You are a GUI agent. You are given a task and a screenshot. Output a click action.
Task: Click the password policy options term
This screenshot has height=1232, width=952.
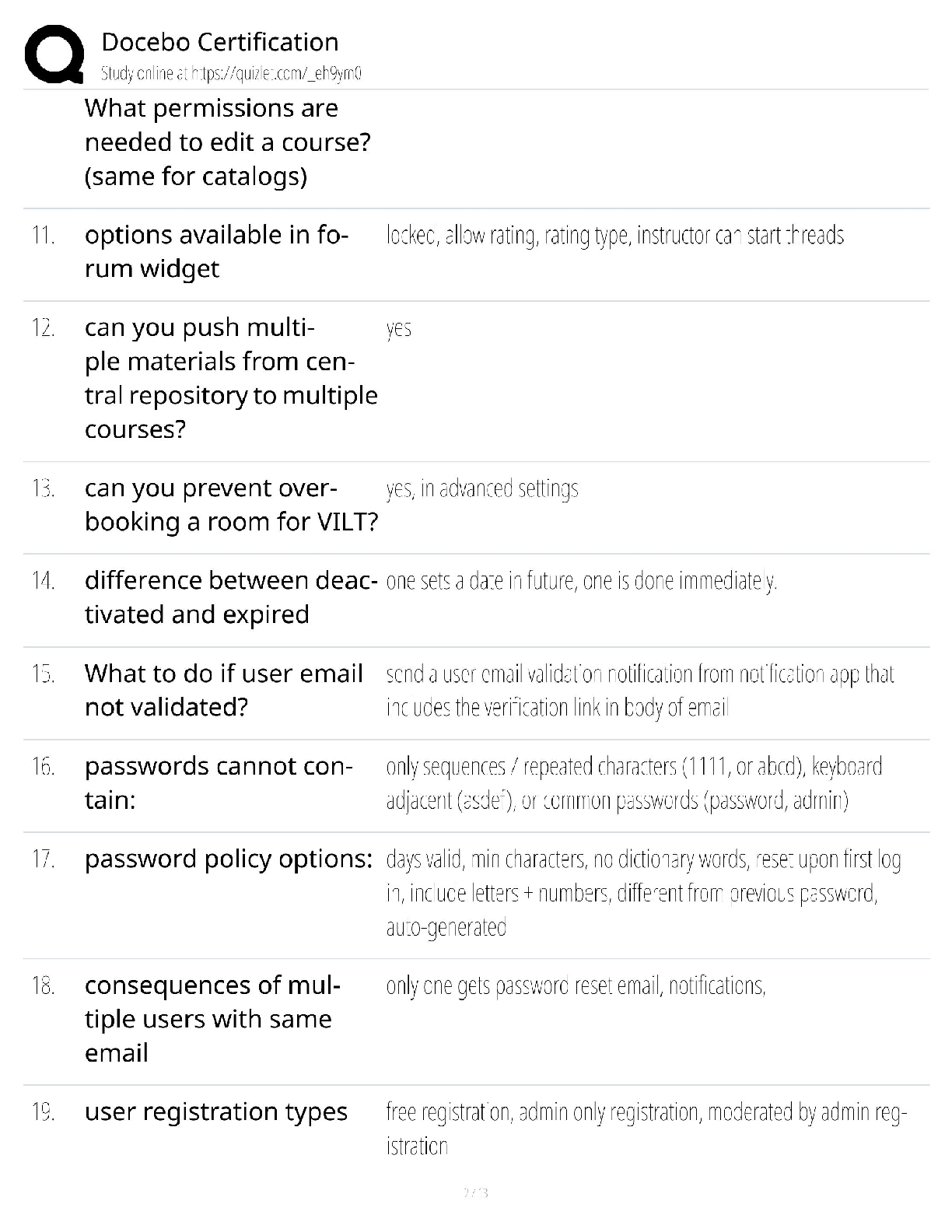tap(229, 859)
